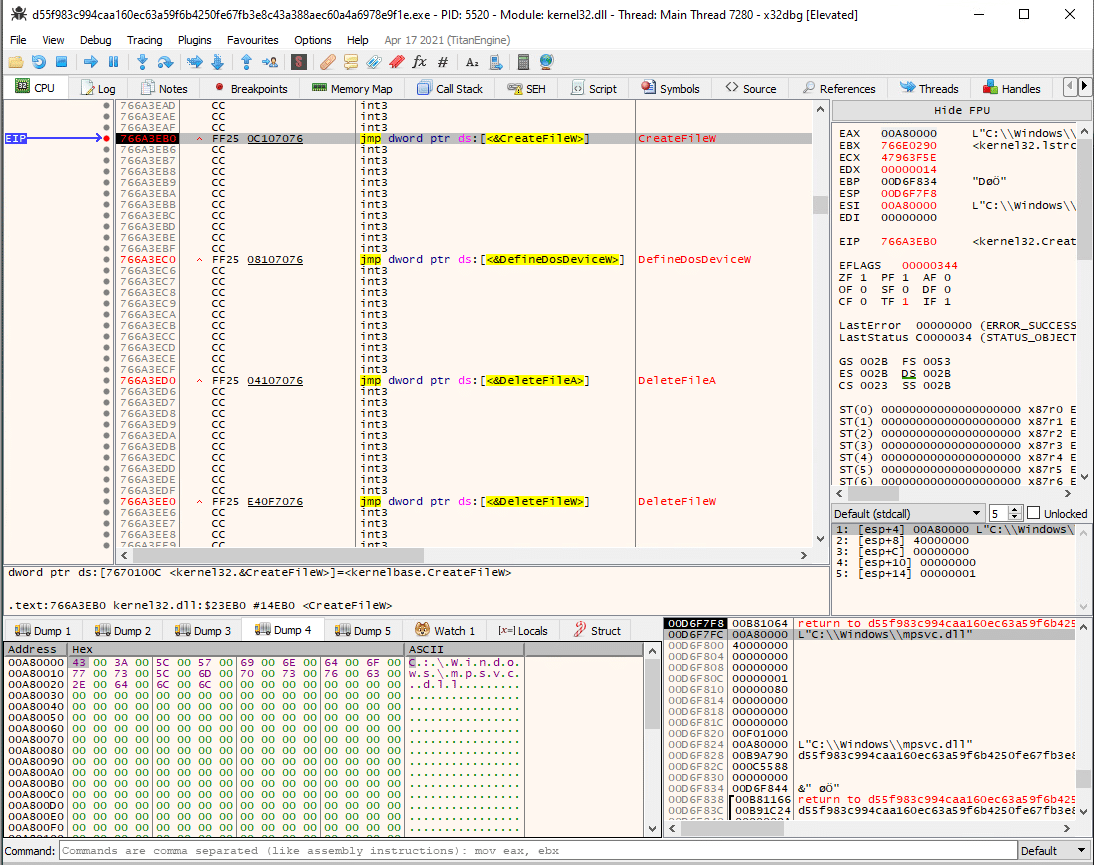The height and width of the screenshot is (865, 1094).
Task: Toggle breakpoint bullet at address 766A3ED0
Action: coord(106,381)
